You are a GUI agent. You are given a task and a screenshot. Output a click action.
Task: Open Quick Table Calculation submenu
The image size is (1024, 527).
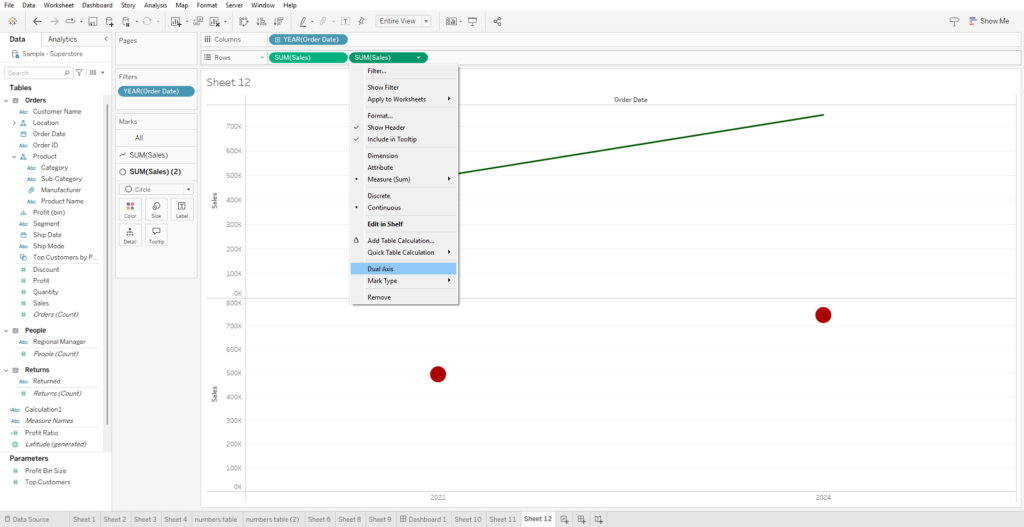coord(404,252)
